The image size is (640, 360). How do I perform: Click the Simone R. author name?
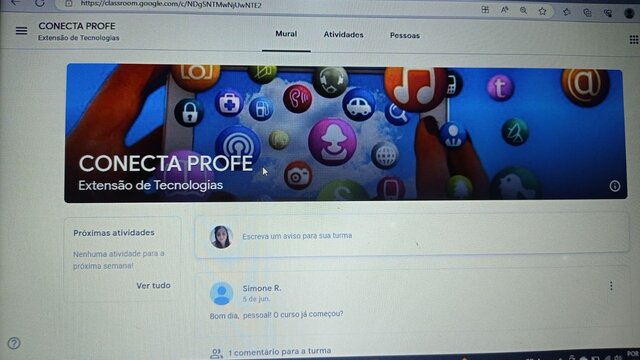pos(262,288)
